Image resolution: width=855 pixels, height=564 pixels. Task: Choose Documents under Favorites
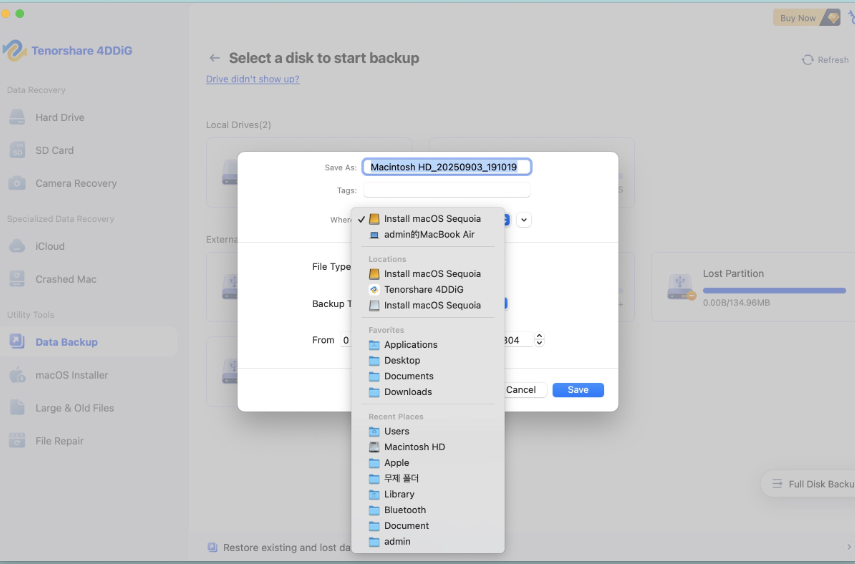point(428,376)
